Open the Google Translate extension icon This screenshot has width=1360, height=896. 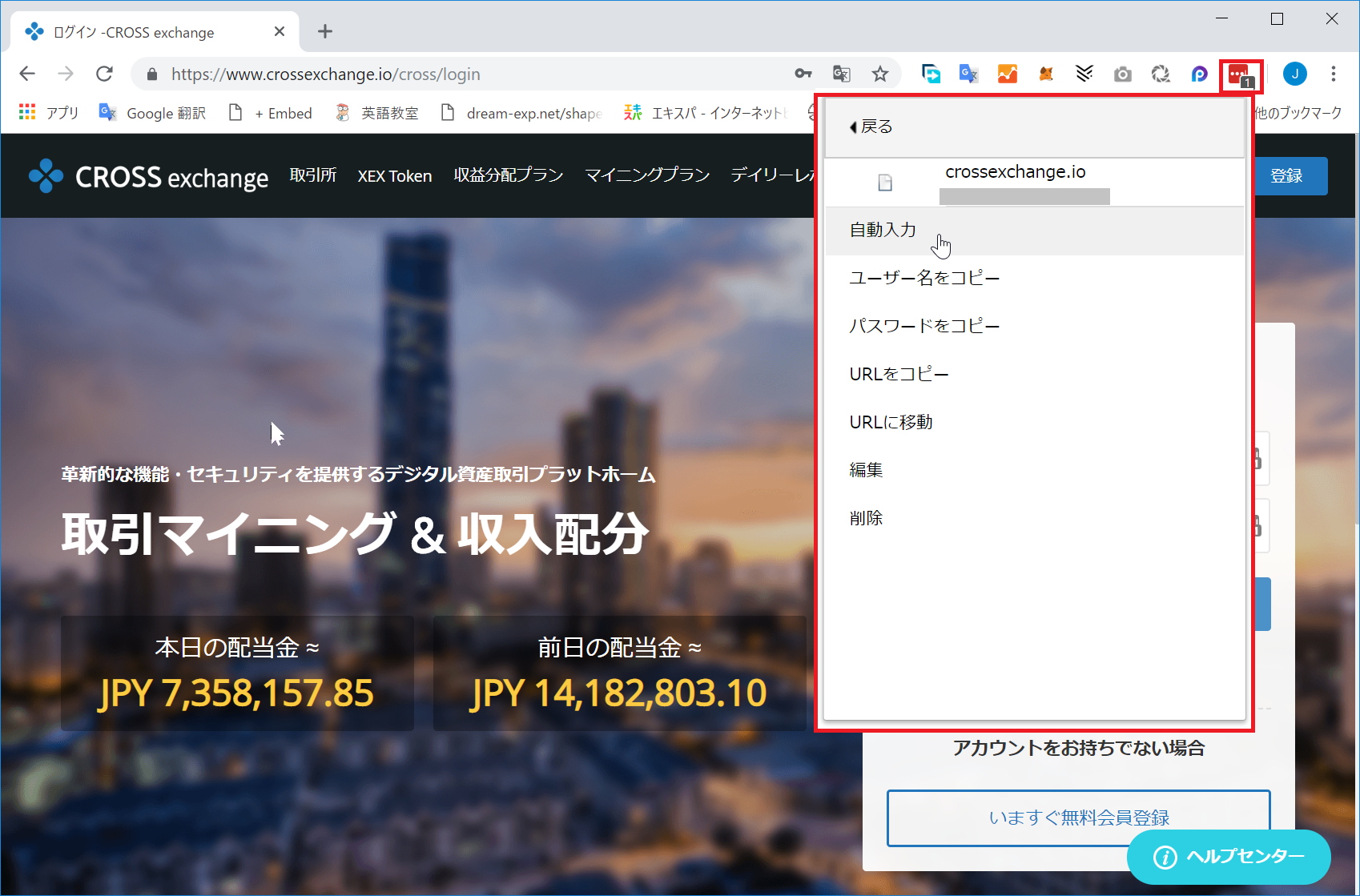[969, 74]
